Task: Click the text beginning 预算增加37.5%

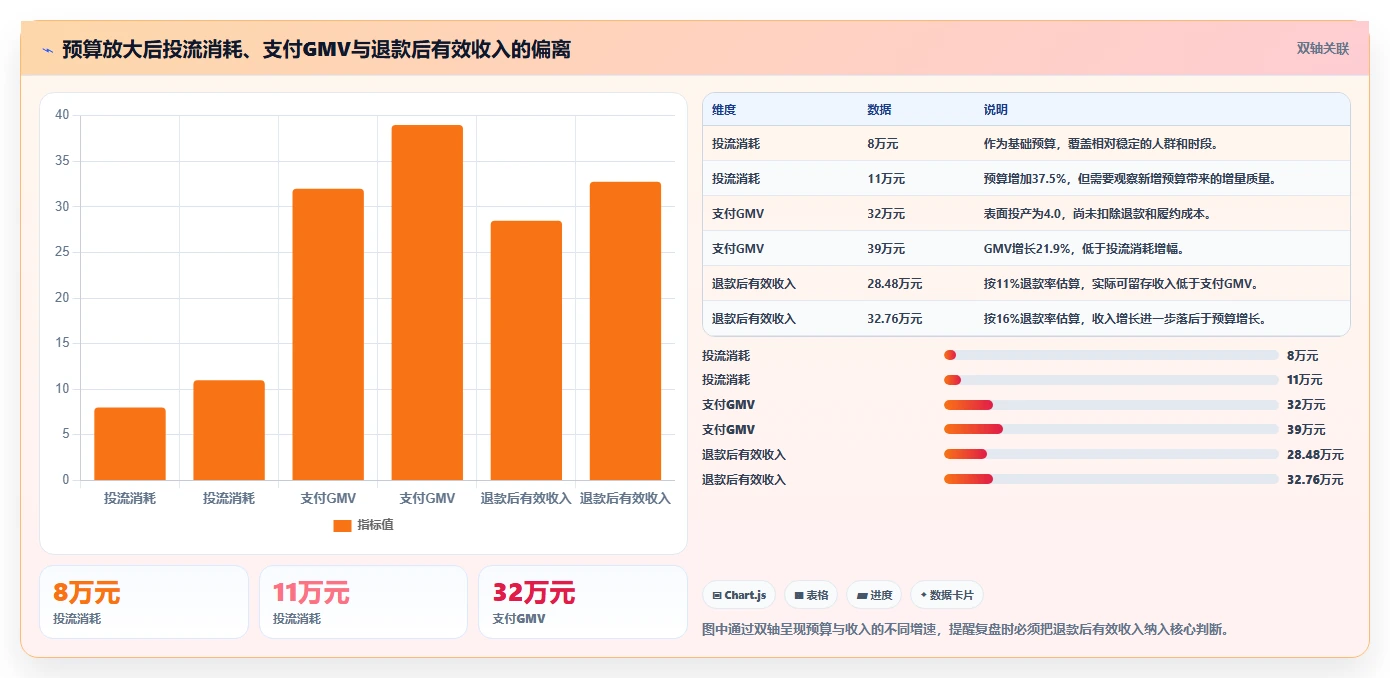Action: click(1130, 179)
